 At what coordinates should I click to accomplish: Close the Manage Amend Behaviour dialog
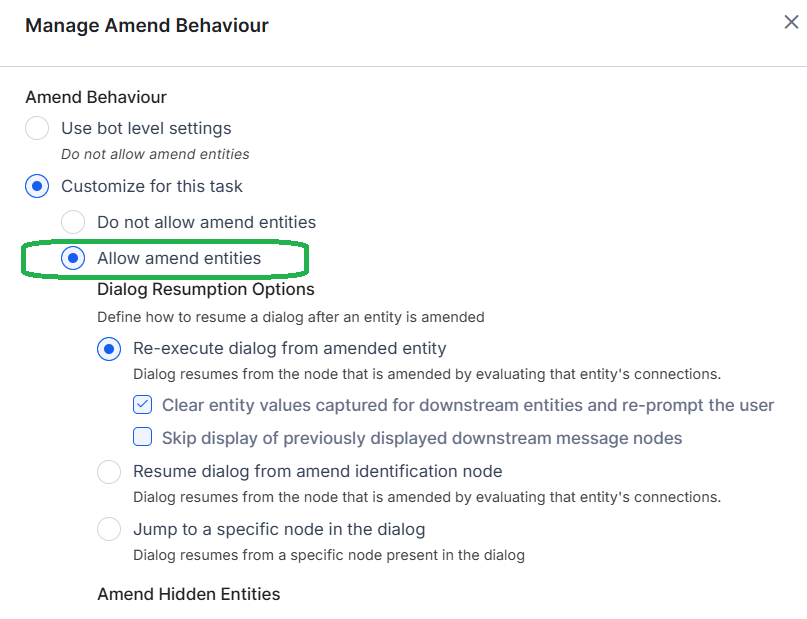point(791,23)
